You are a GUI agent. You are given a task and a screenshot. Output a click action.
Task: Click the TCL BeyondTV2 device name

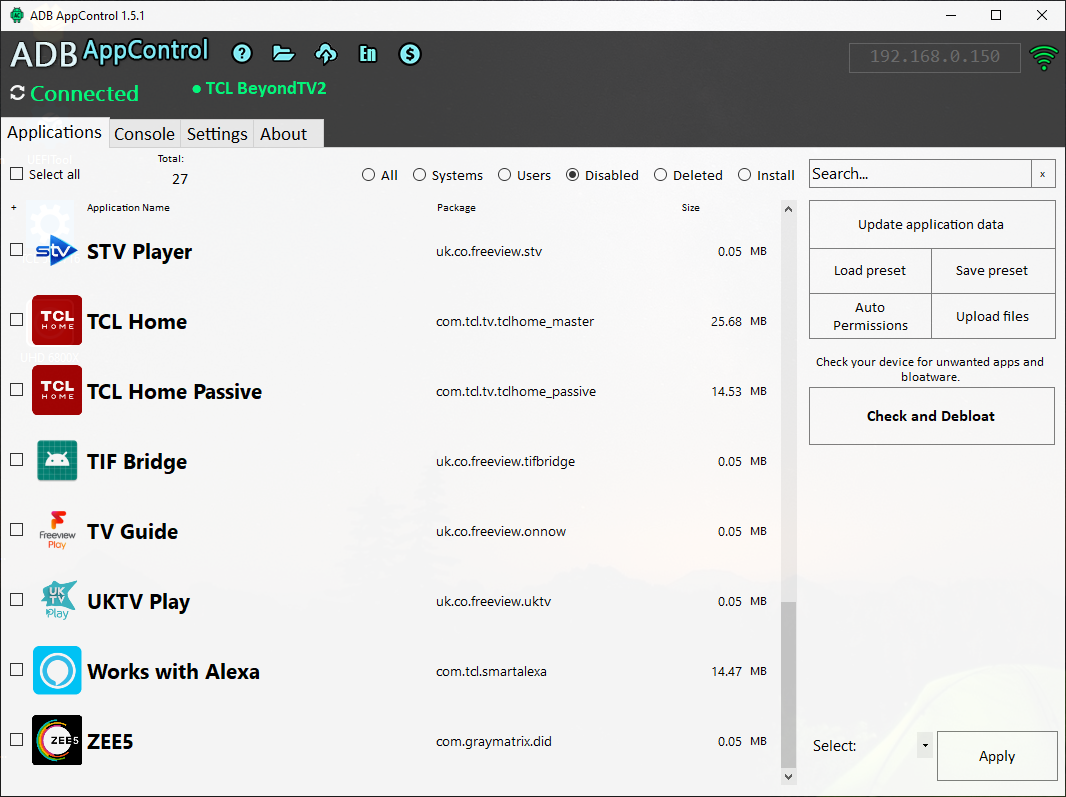point(266,88)
